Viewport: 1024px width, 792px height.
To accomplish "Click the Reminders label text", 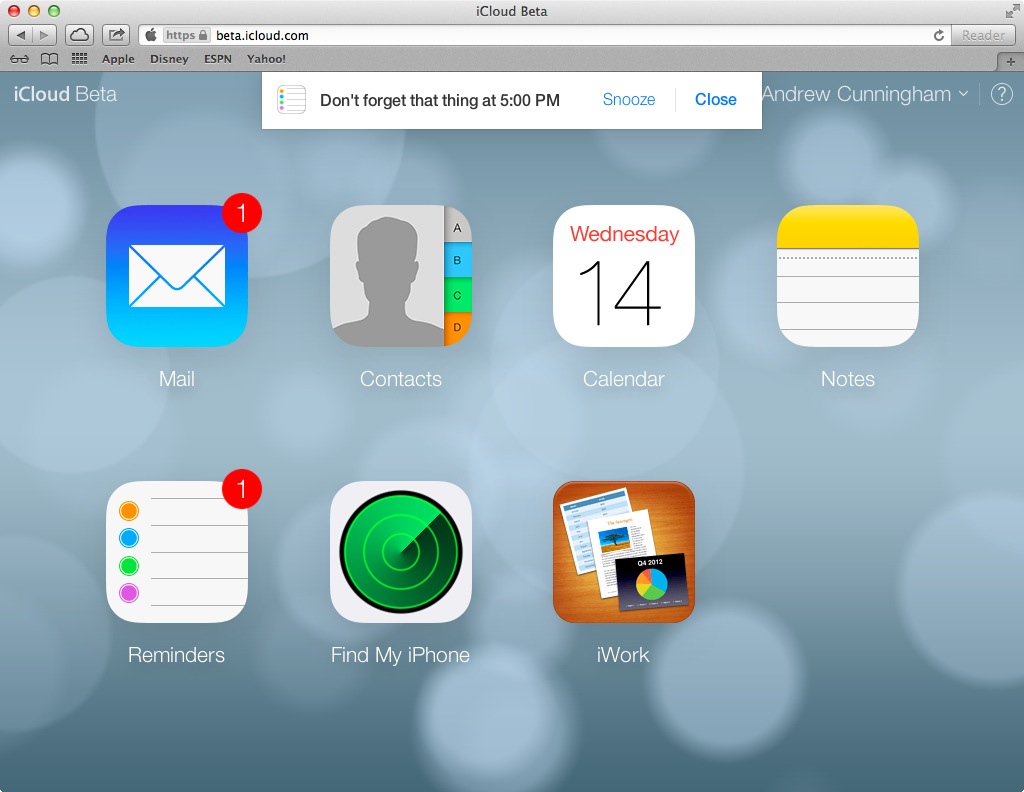I will click(176, 655).
